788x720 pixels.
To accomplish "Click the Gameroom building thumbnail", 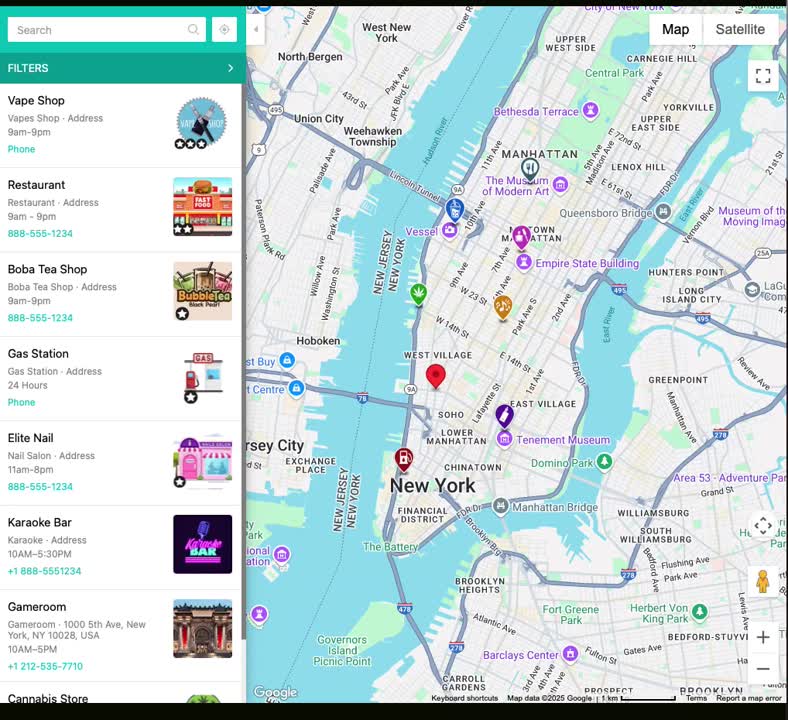I will click(x=203, y=629).
